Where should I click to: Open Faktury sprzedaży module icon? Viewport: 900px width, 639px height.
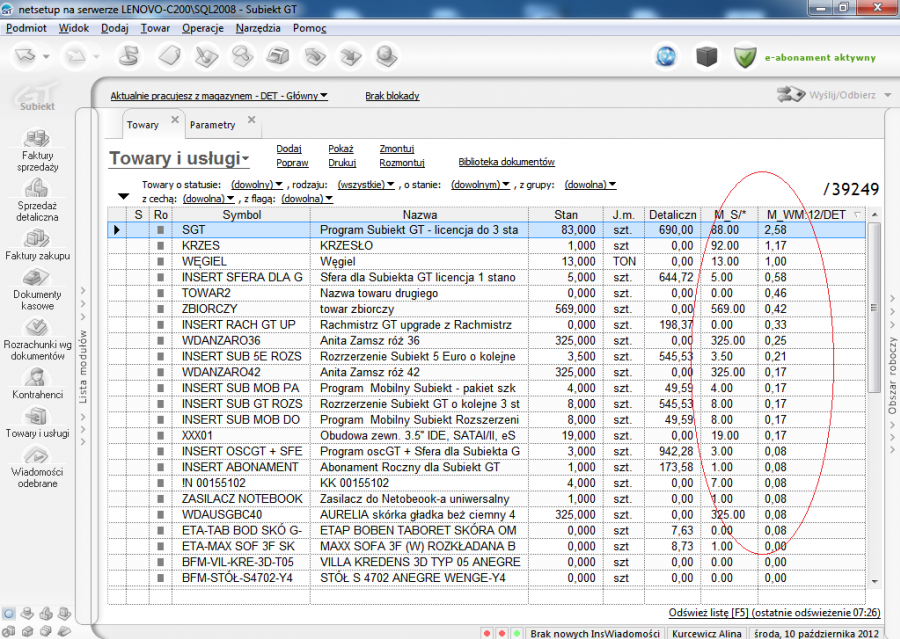(37, 138)
